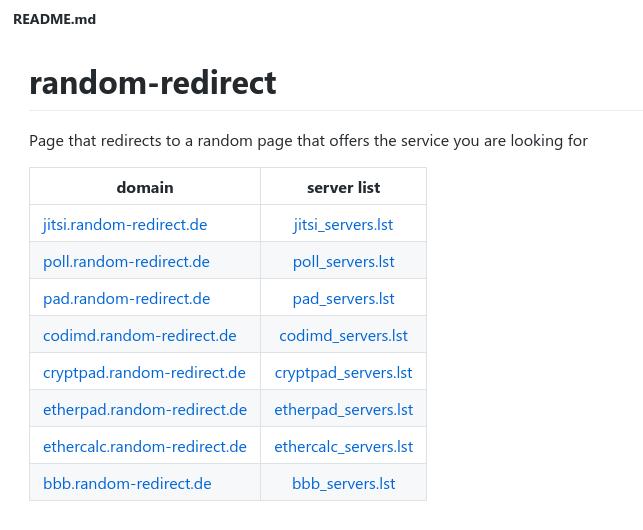The image size is (643, 530).
Task: View the pad_servers.lst file
Action: (344, 299)
